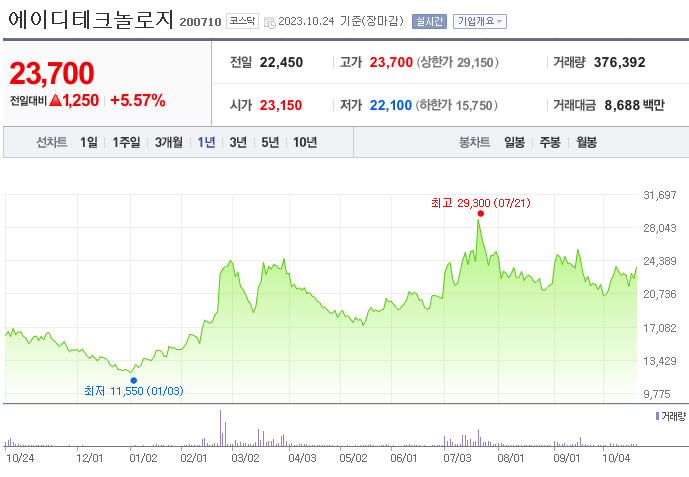This screenshot has width=689, height=477.
Task: Switch to the 3개월 chart period
Action: 169,142
